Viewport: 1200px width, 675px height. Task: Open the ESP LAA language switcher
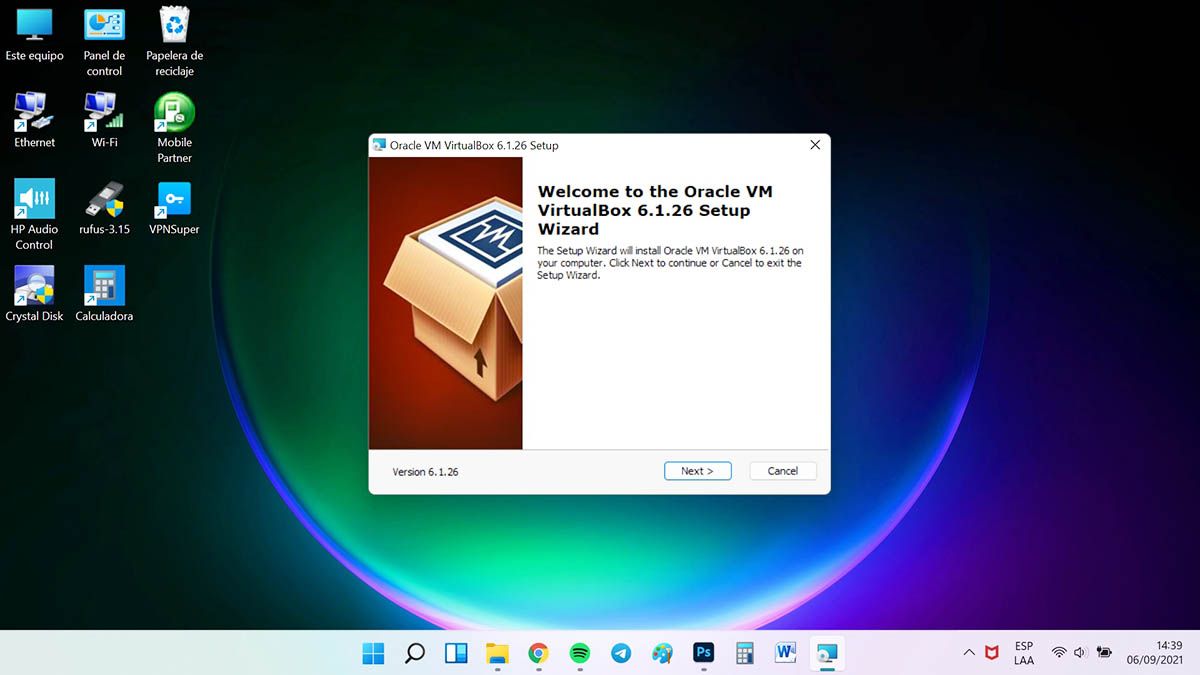point(1023,653)
